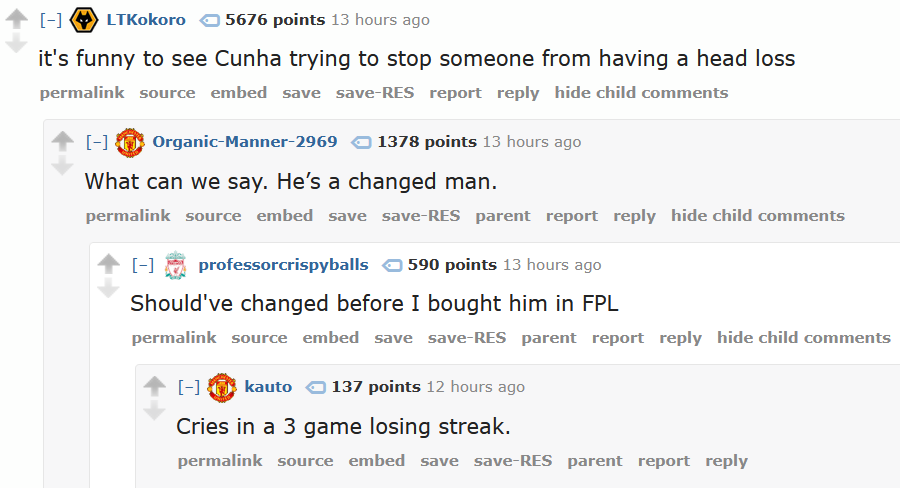Hide child comments under professorcrispyballs' reply
Image resolution: width=900 pixels, height=488 pixels.
(803, 338)
